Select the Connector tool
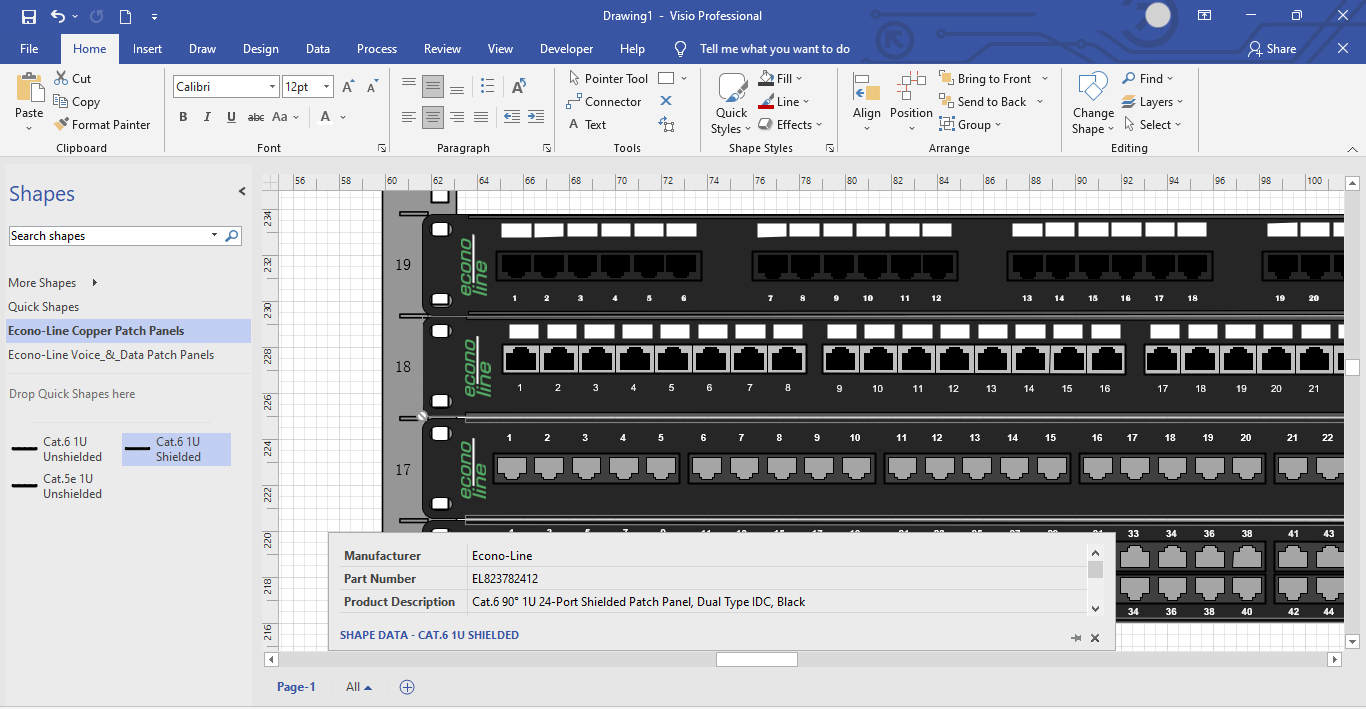 [603, 102]
